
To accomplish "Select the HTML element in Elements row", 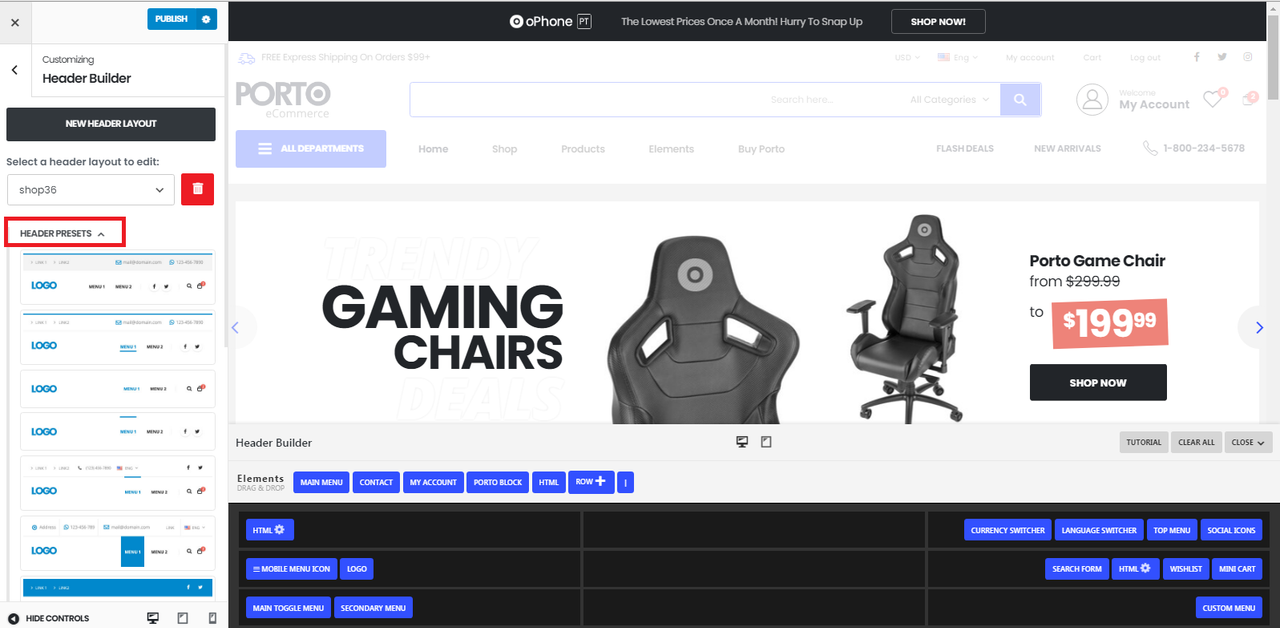I will click(x=549, y=482).
